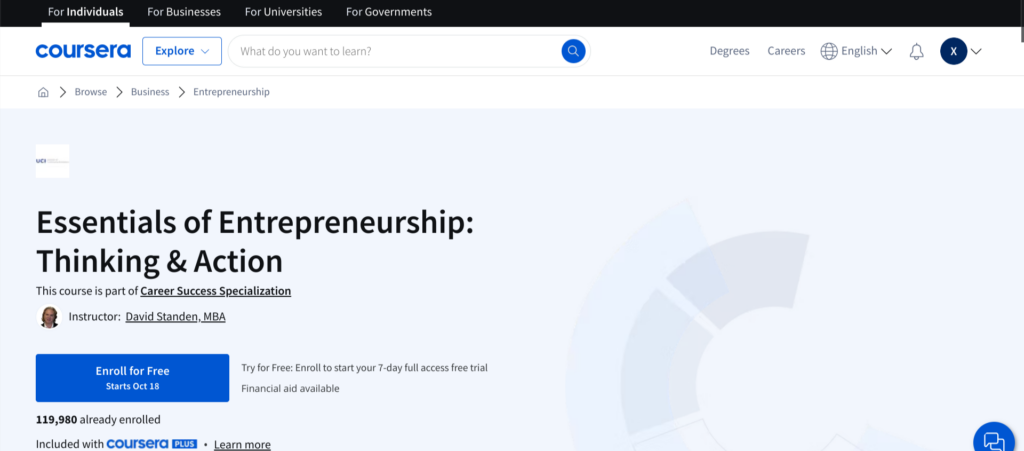The image size is (1024, 451).
Task: Focus the 'What do you want to learn?' field
Action: coord(395,51)
